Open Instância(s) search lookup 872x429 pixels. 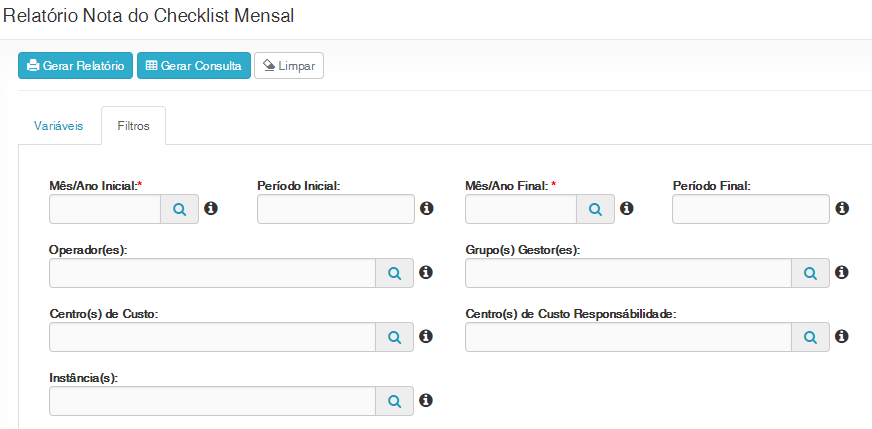pyautogui.click(x=394, y=401)
